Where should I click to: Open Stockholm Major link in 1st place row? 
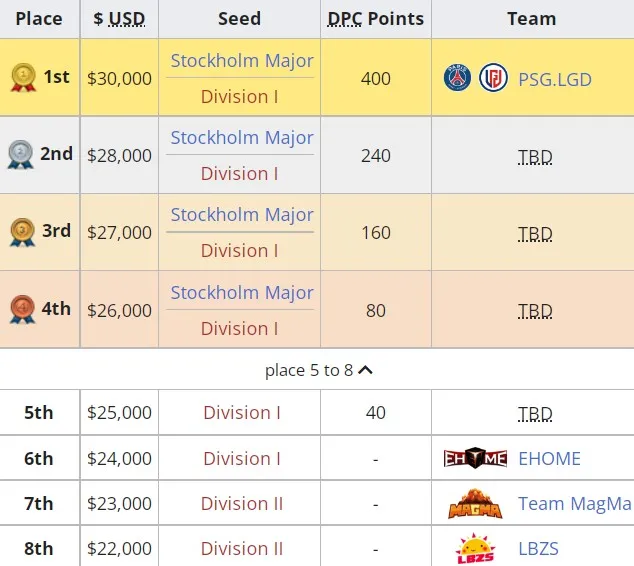[x=242, y=61]
